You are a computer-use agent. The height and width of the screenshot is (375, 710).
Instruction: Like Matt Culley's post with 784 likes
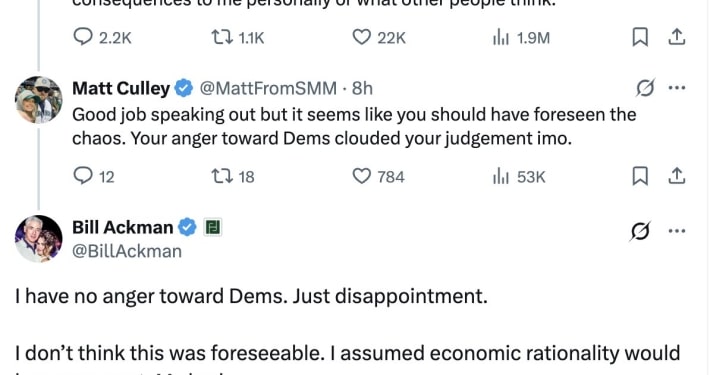click(379, 176)
